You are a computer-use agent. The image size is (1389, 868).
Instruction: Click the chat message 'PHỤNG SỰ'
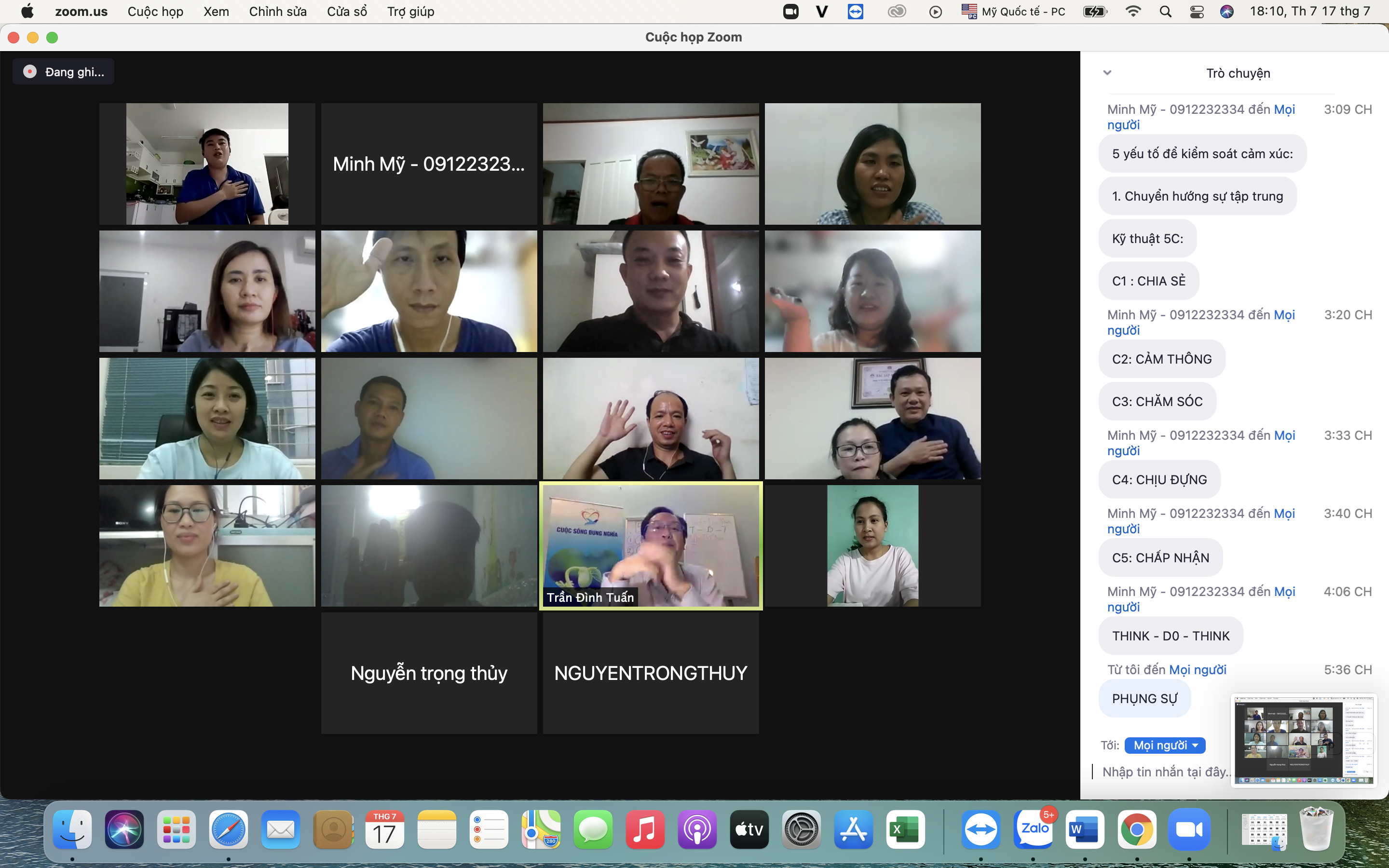pos(1144,698)
